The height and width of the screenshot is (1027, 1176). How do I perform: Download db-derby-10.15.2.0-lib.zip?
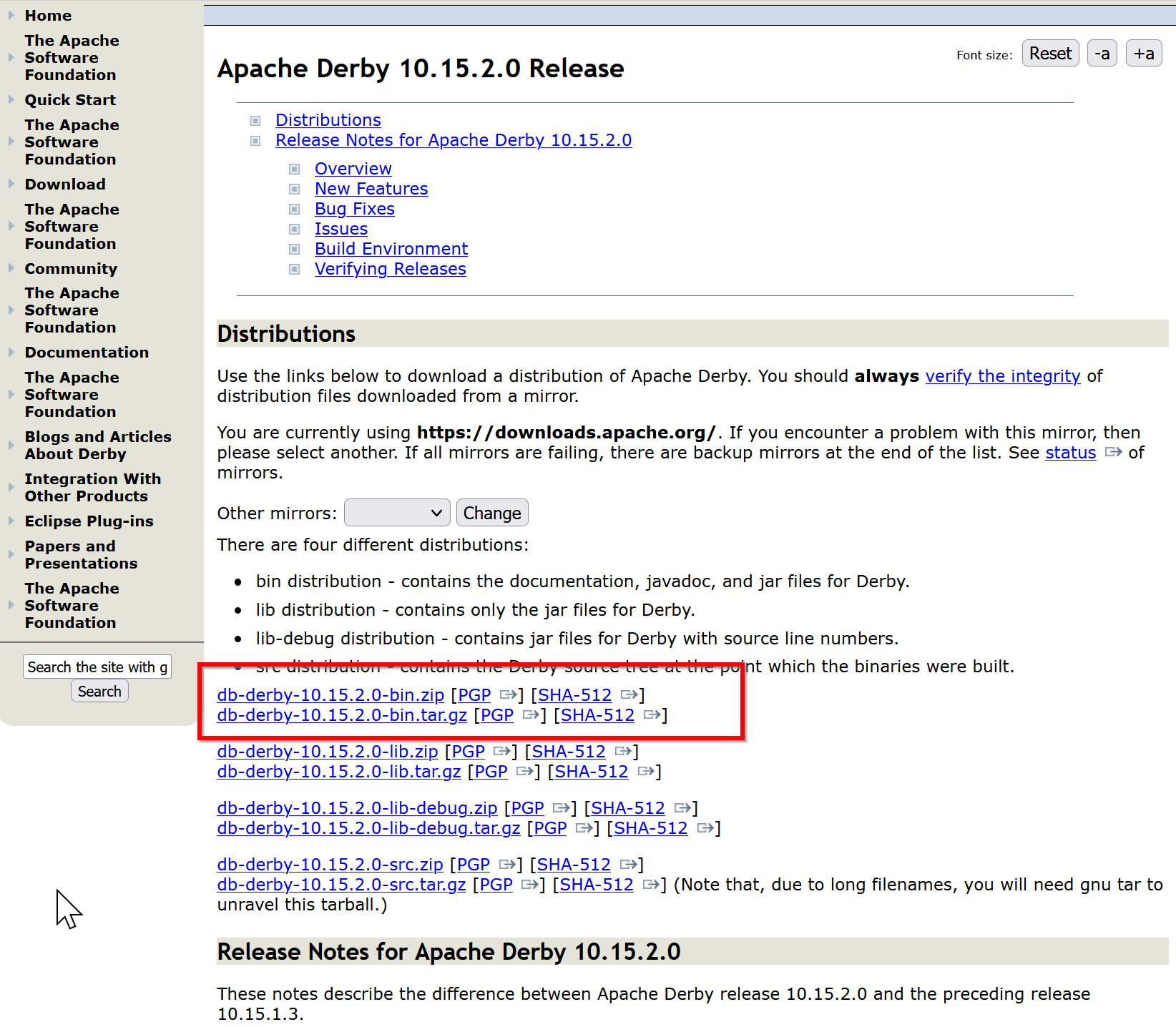[x=328, y=751]
